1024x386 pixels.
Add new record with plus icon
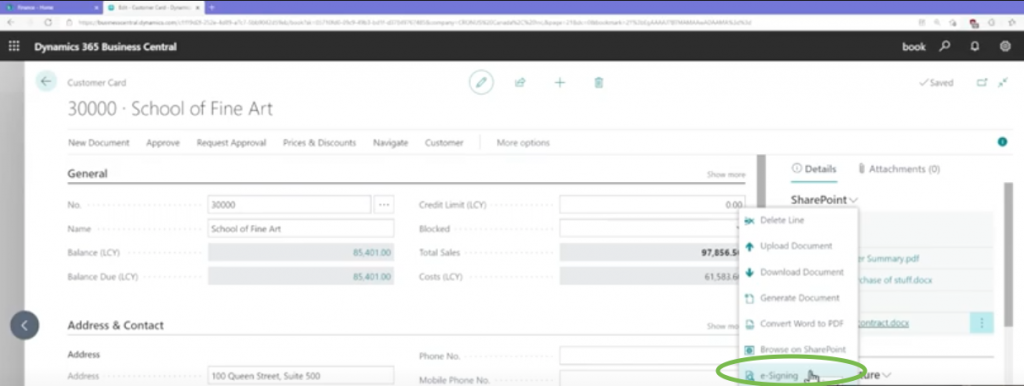pyautogui.click(x=560, y=83)
